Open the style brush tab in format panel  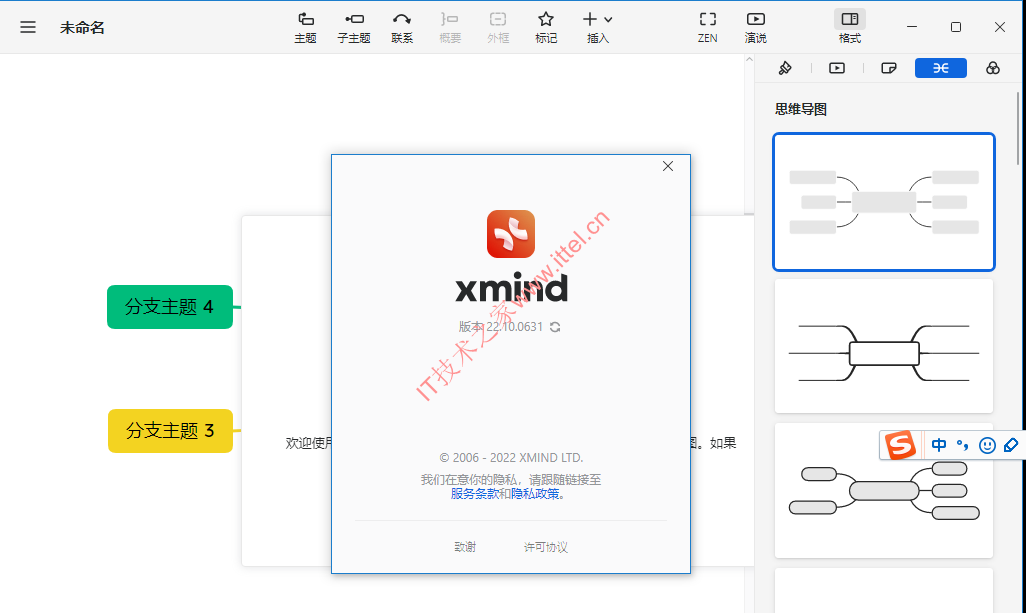785,68
